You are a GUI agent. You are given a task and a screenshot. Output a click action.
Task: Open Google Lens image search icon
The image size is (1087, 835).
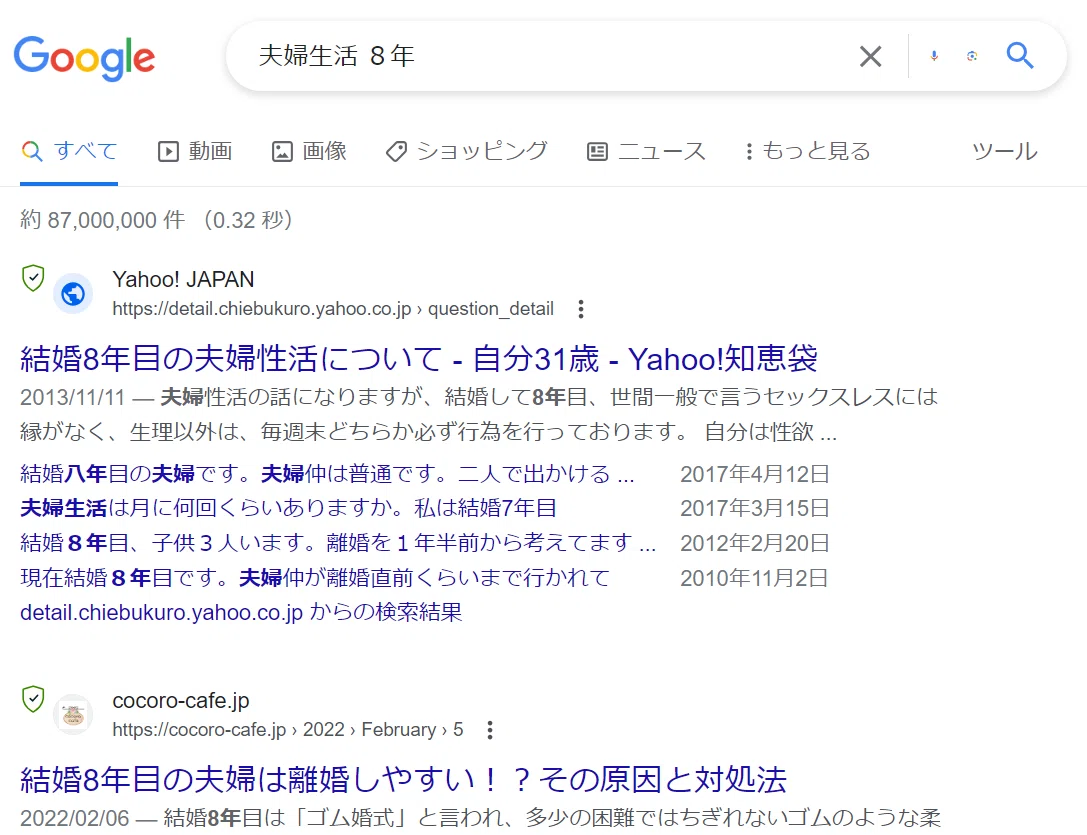click(x=972, y=56)
